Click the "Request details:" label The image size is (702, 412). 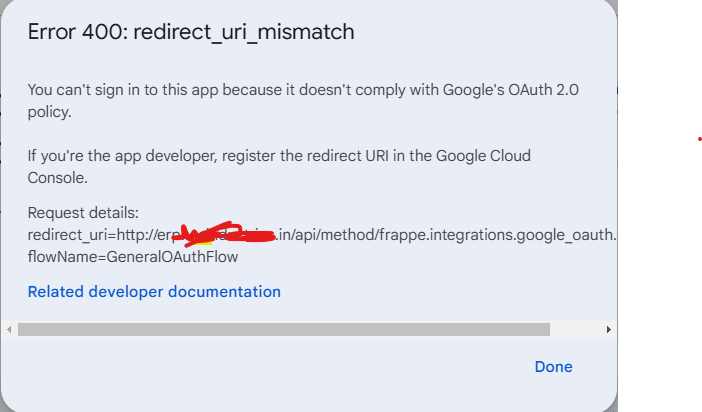83,213
